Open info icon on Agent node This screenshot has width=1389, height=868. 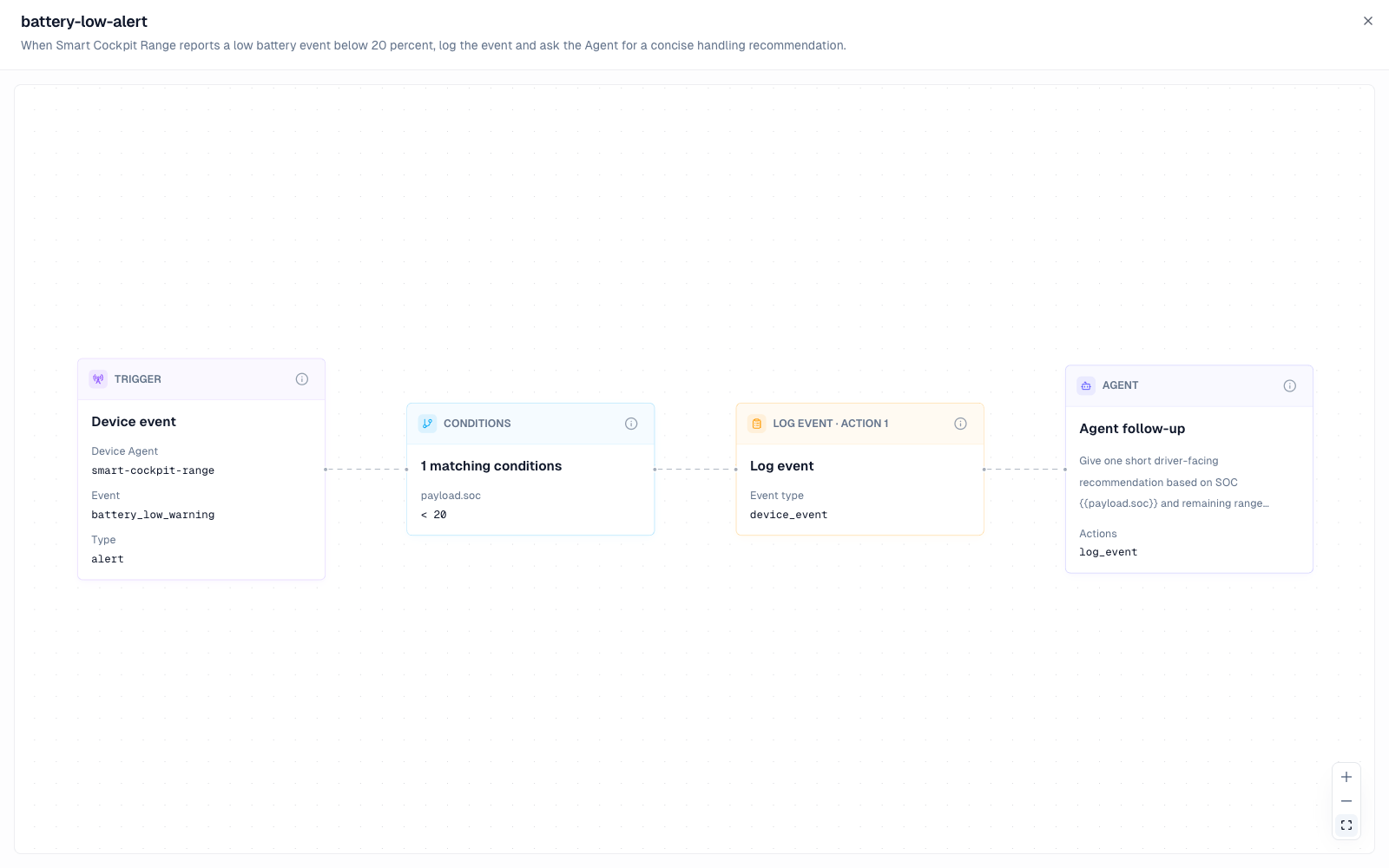click(1290, 386)
